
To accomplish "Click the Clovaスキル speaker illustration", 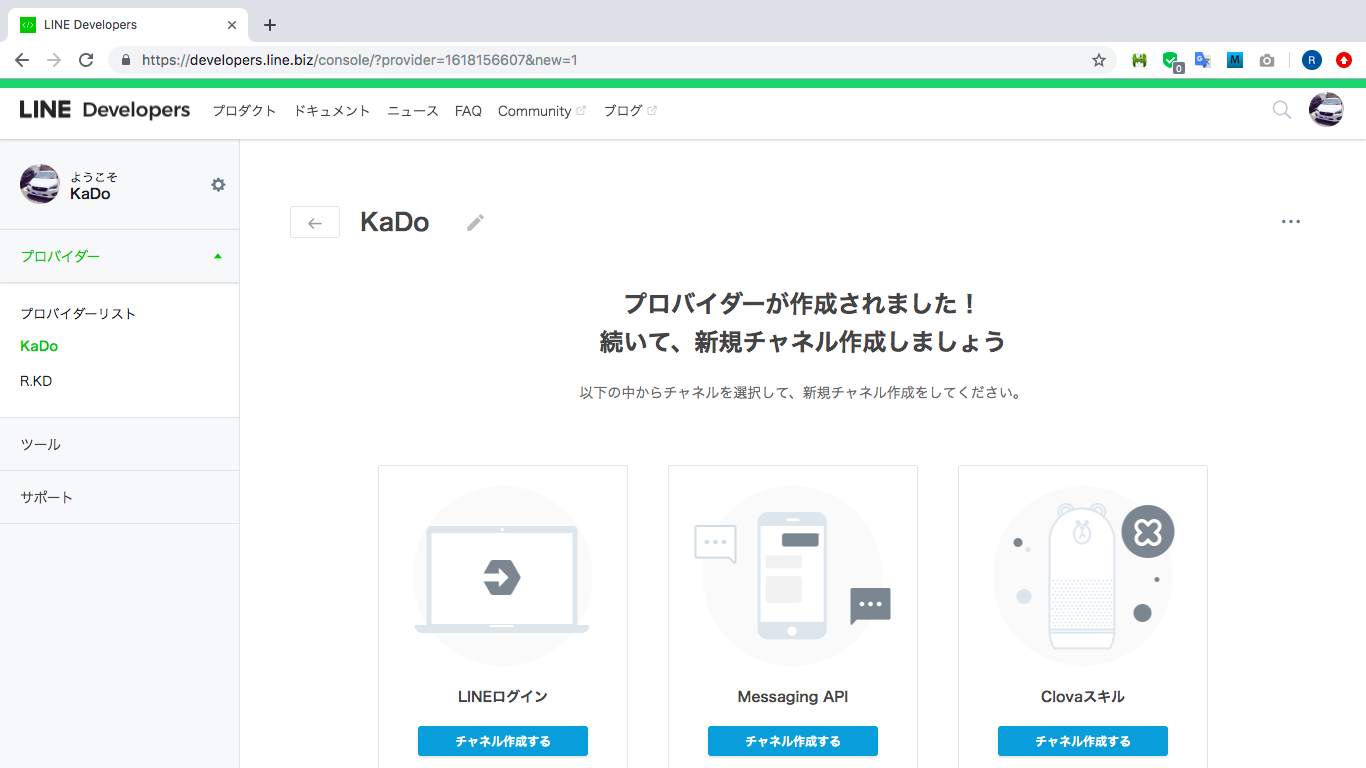I will coord(1083,576).
